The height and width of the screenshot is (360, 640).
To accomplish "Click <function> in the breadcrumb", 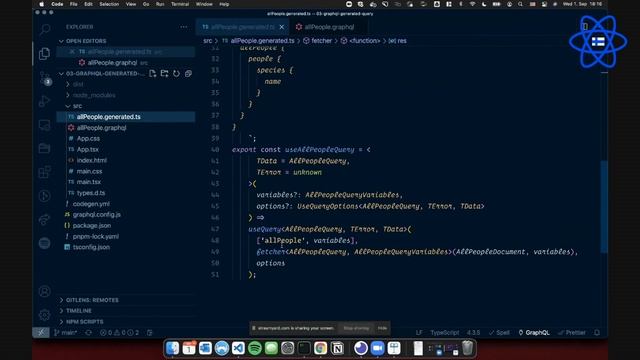I will click(364, 41).
